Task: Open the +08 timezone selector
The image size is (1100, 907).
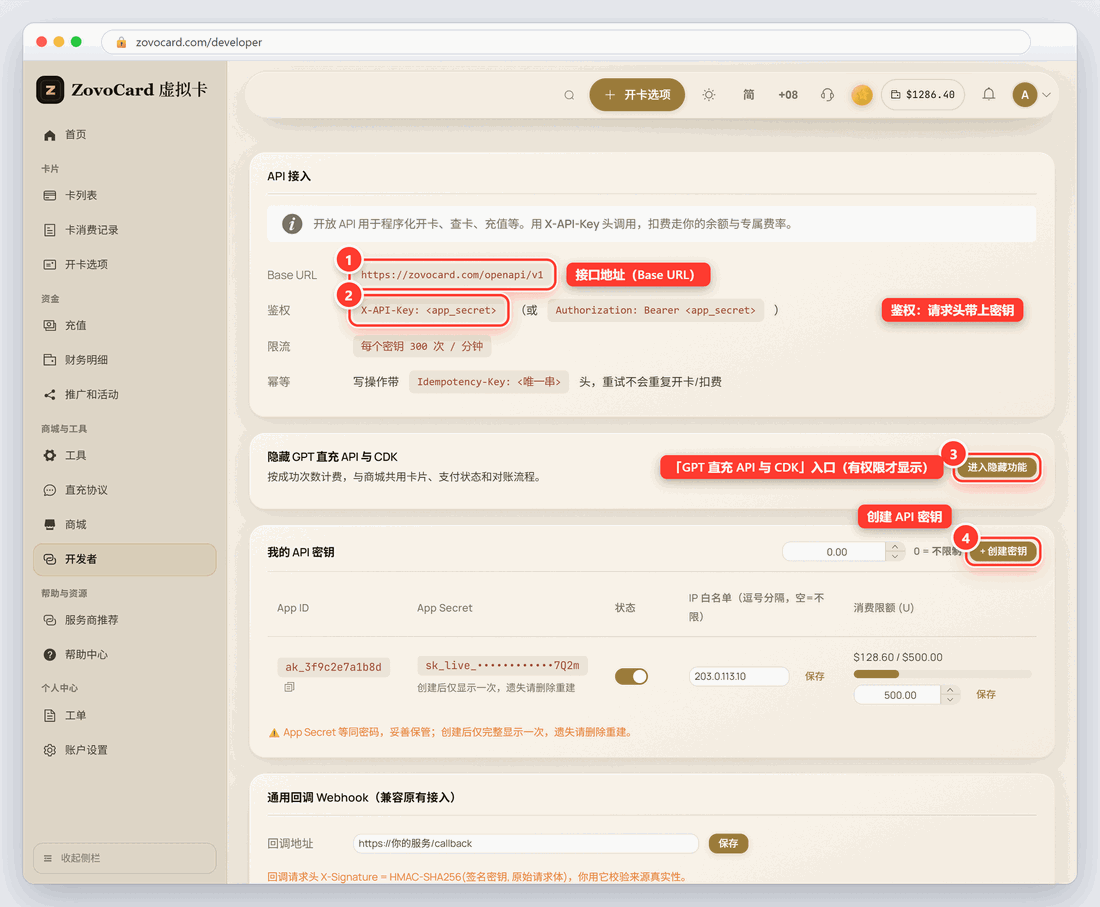Action: [x=788, y=95]
